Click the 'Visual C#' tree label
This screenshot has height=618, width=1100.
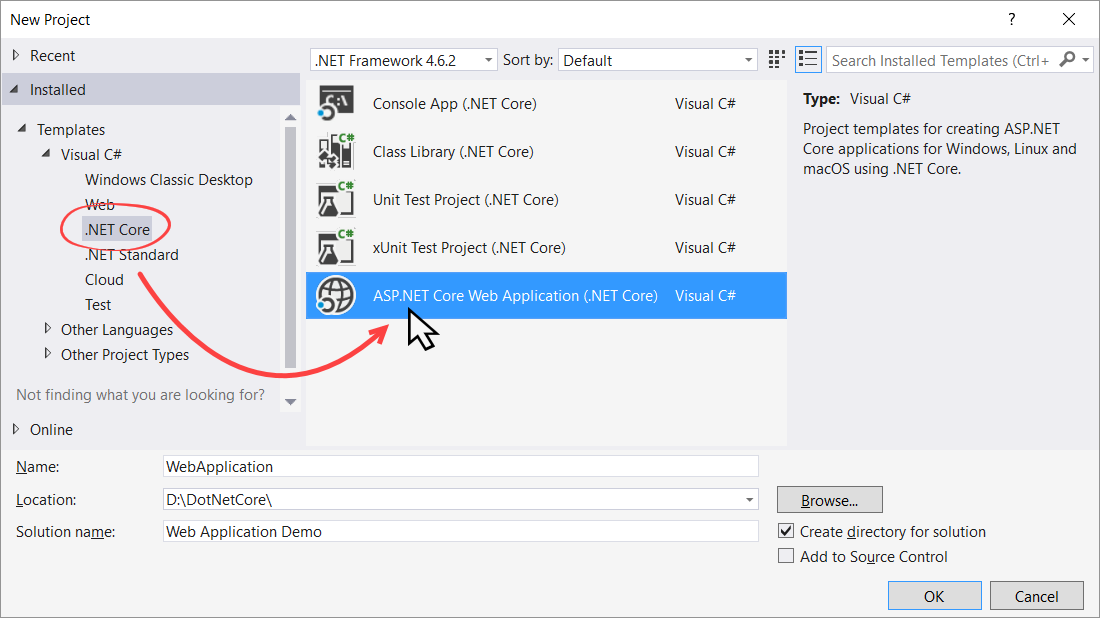(x=91, y=154)
